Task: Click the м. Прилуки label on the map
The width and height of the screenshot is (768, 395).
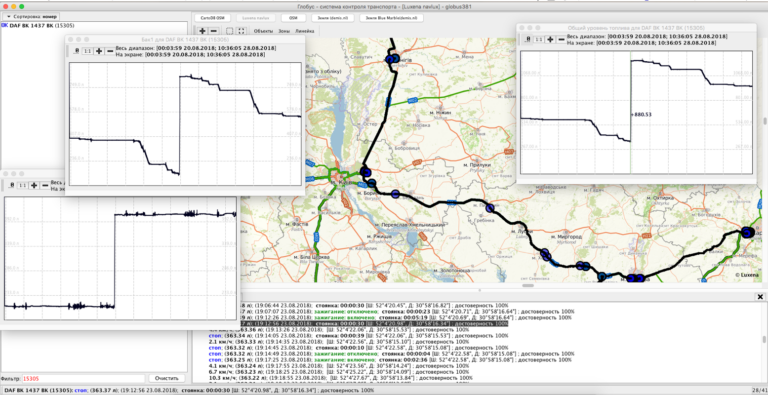Action: [476, 165]
